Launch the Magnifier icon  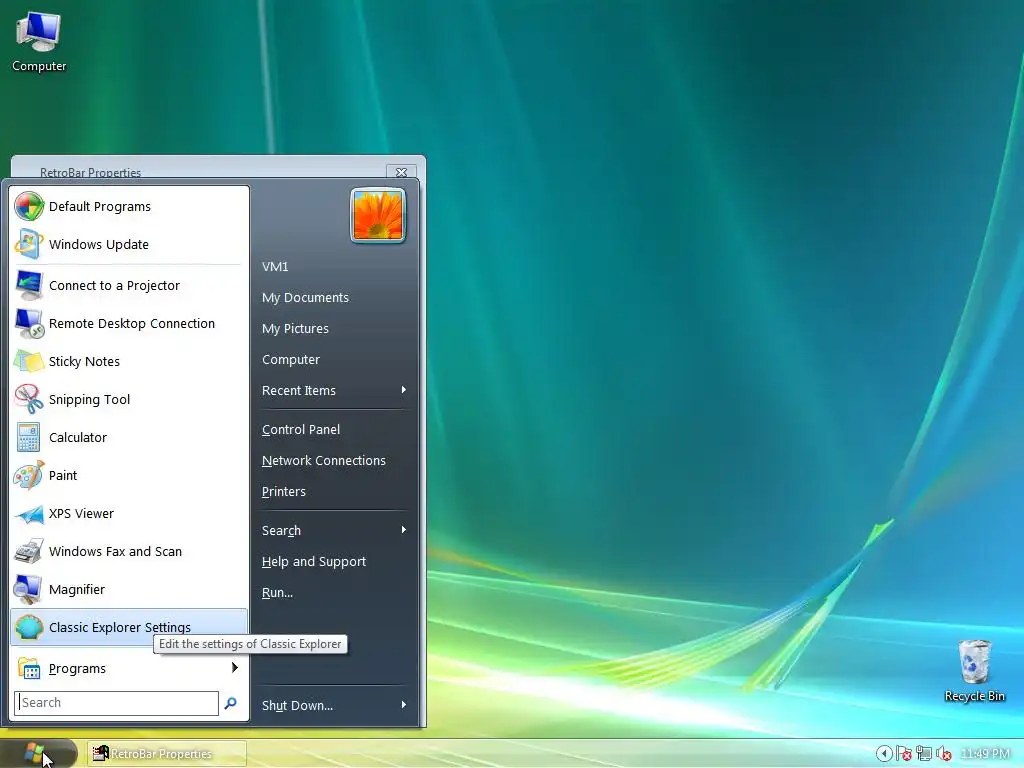[29, 589]
